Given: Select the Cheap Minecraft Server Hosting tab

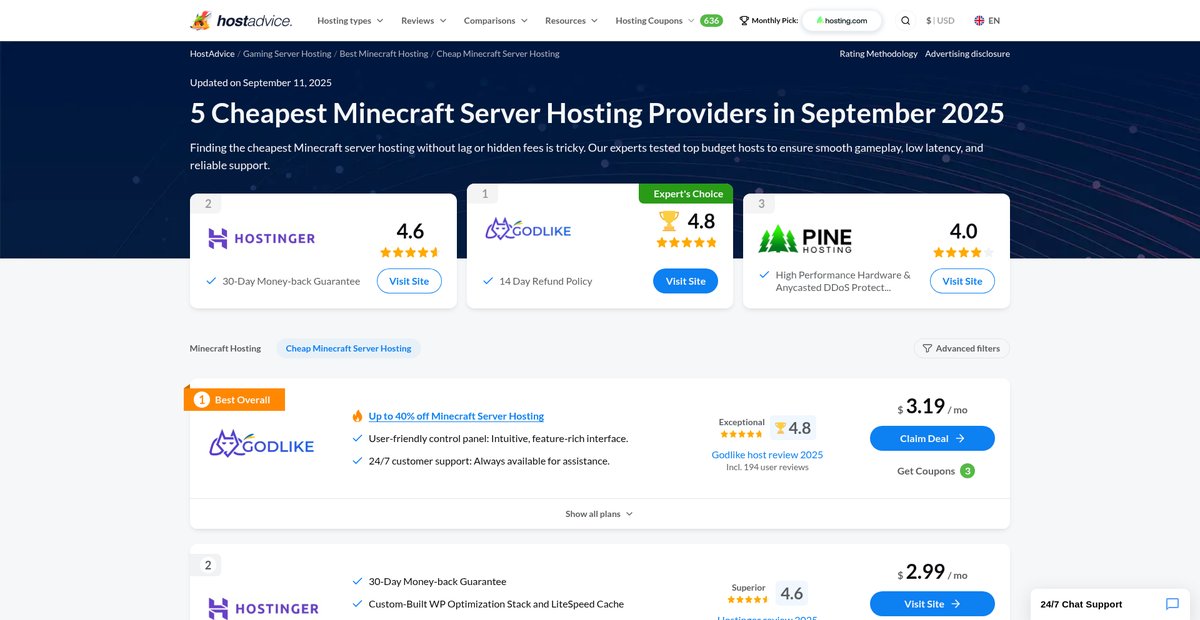Looking at the screenshot, I should click(x=348, y=348).
